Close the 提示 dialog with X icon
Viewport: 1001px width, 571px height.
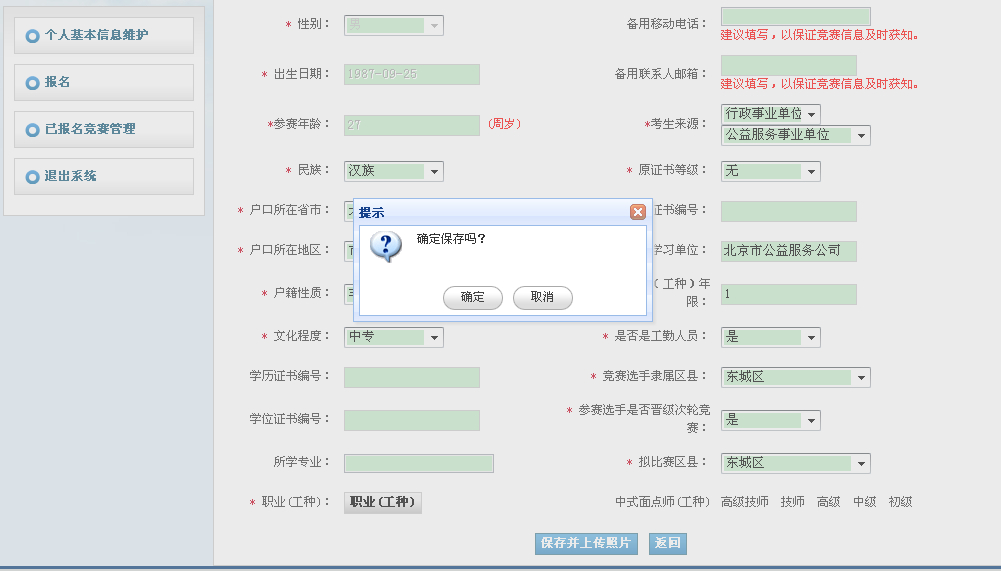(637, 212)
